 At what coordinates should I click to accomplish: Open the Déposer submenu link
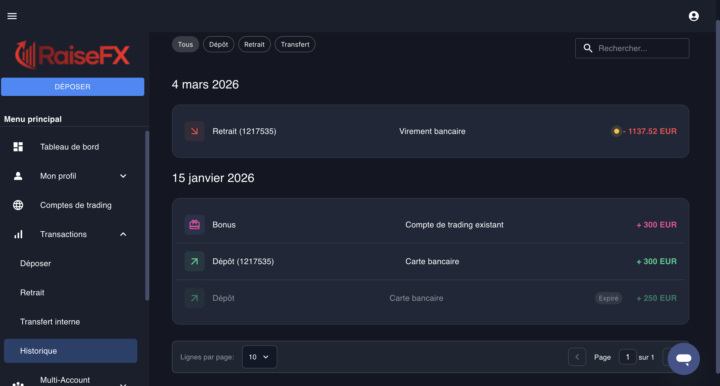pos(35,263)
